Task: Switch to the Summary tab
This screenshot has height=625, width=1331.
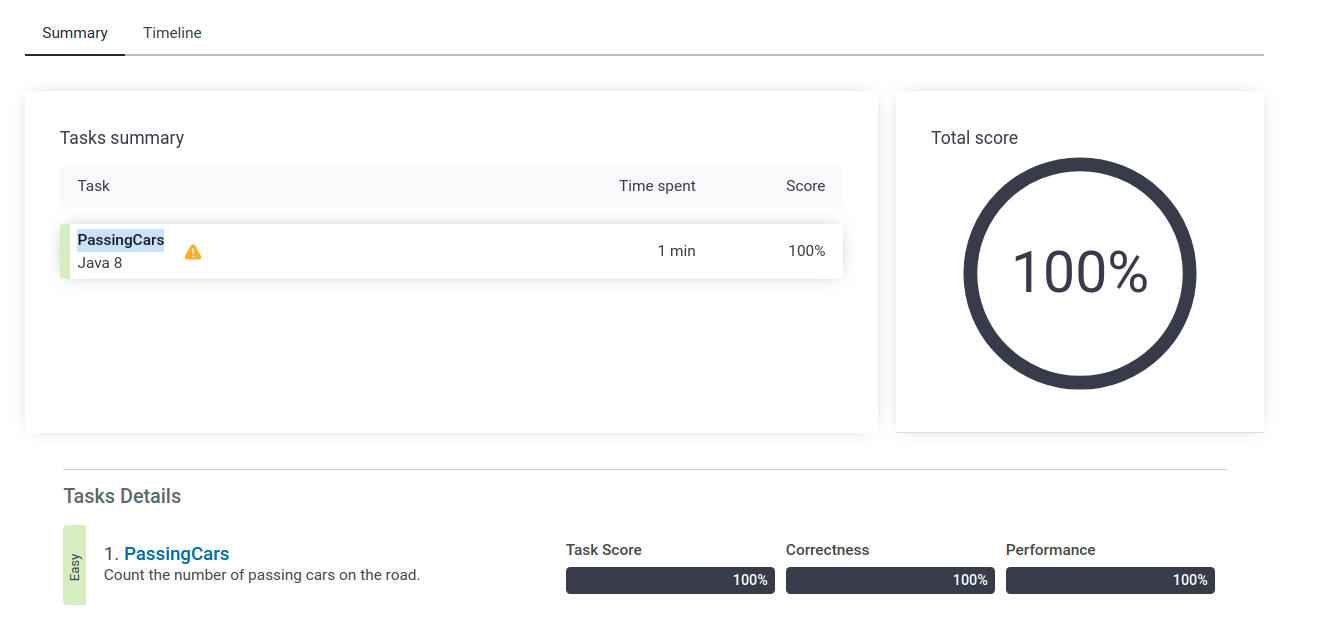Action: coord(75,33)
